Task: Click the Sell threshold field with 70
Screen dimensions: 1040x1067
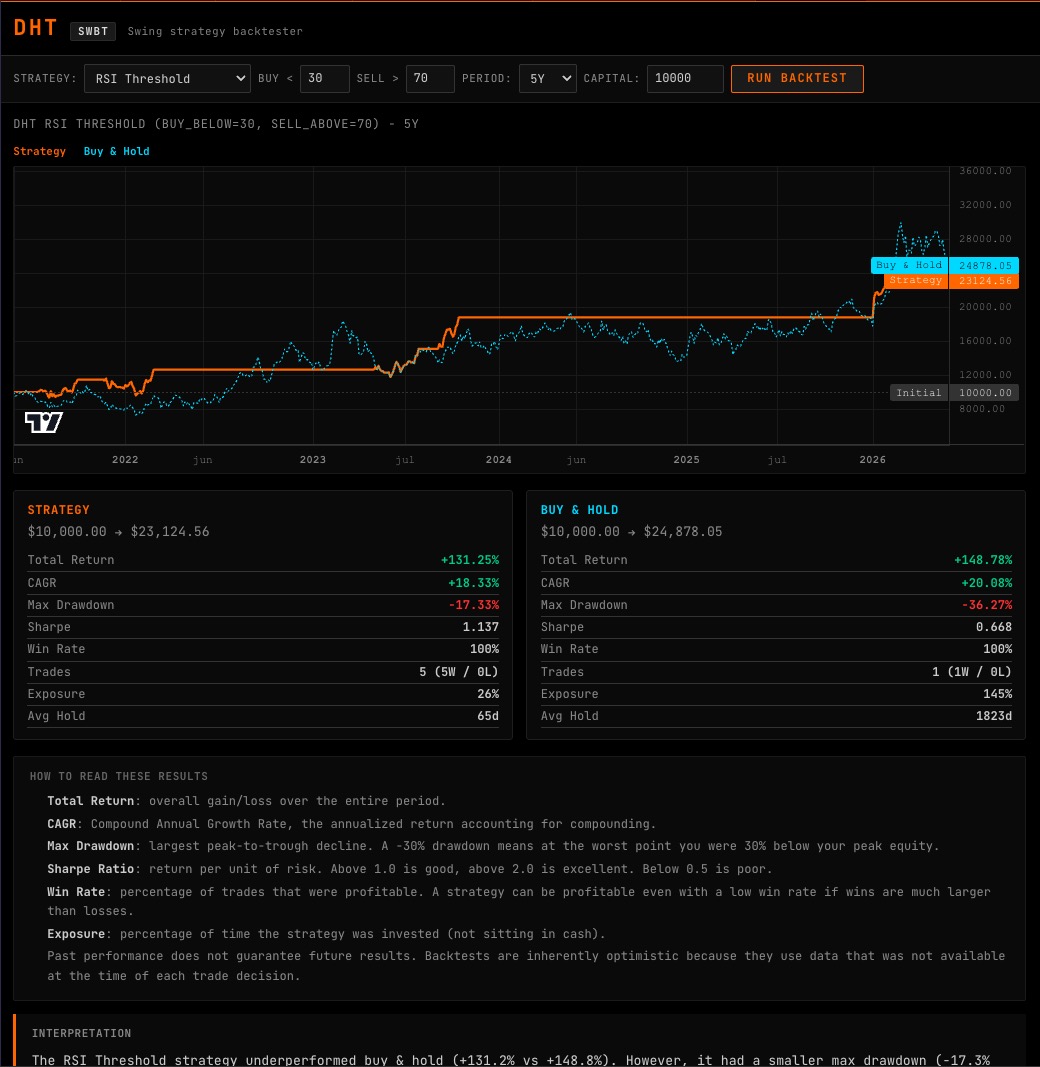Action: [x=430, y=78]
